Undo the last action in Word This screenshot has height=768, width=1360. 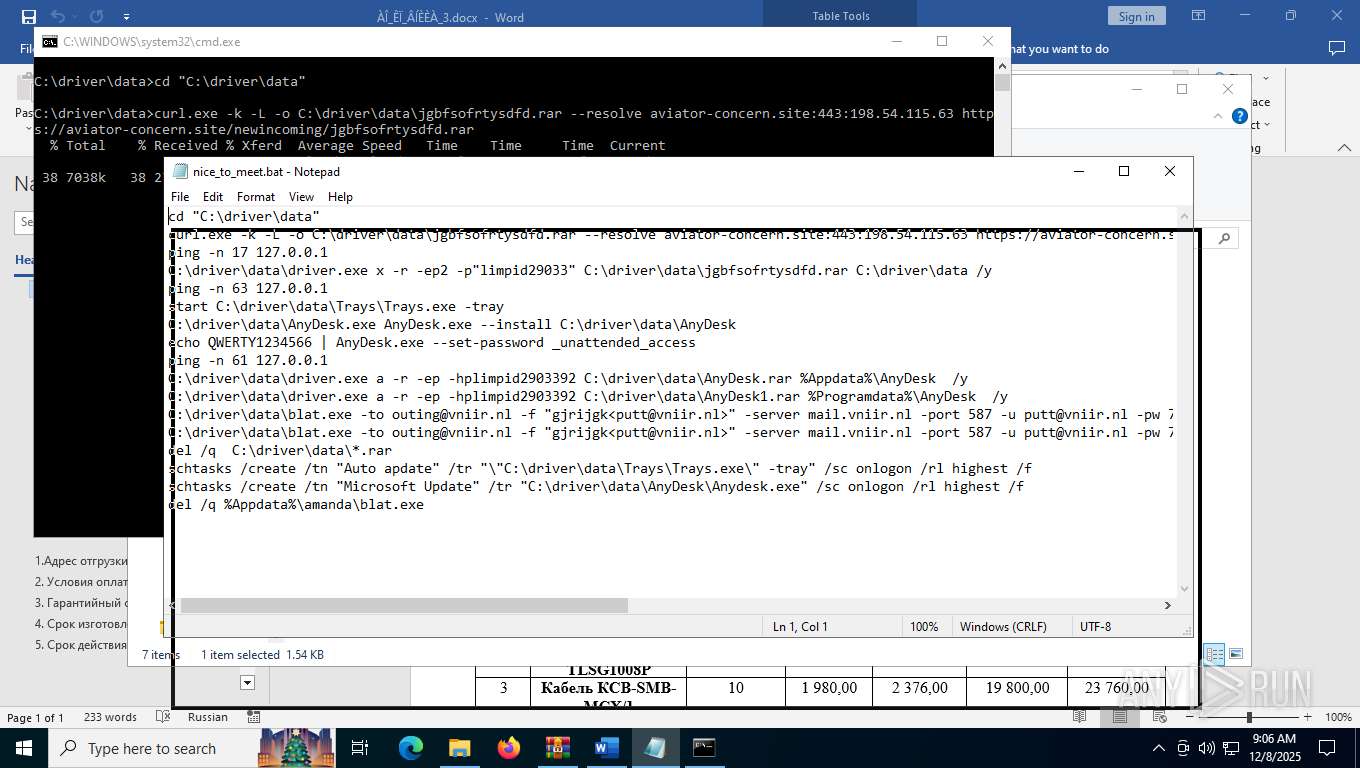(x=57, y=16)
